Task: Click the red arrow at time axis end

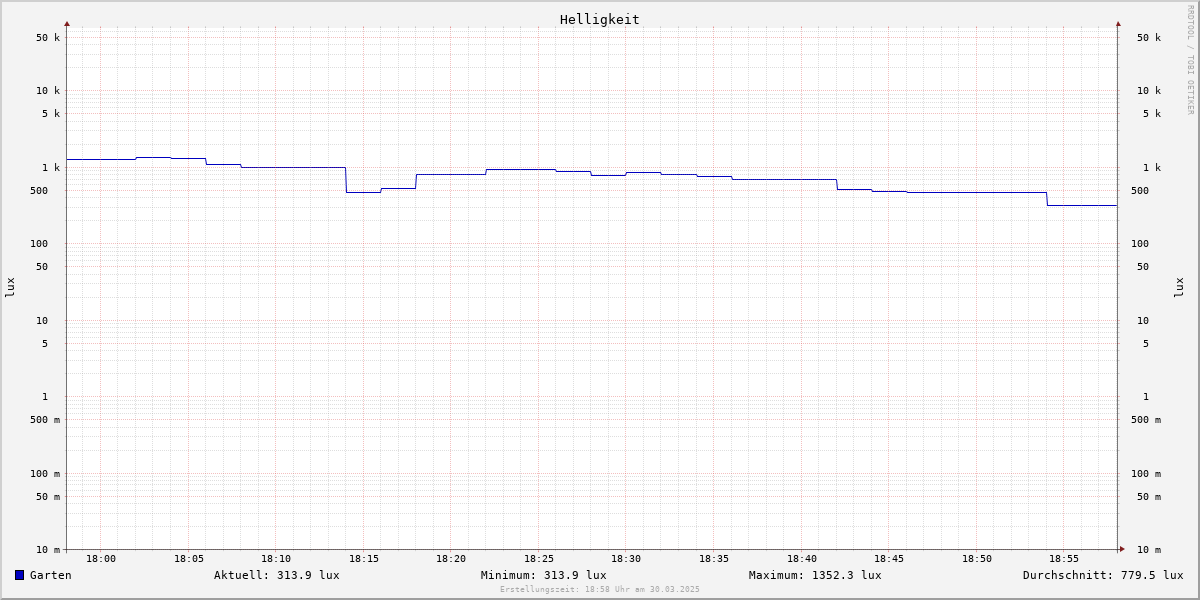Action: tap(1122, 549)
